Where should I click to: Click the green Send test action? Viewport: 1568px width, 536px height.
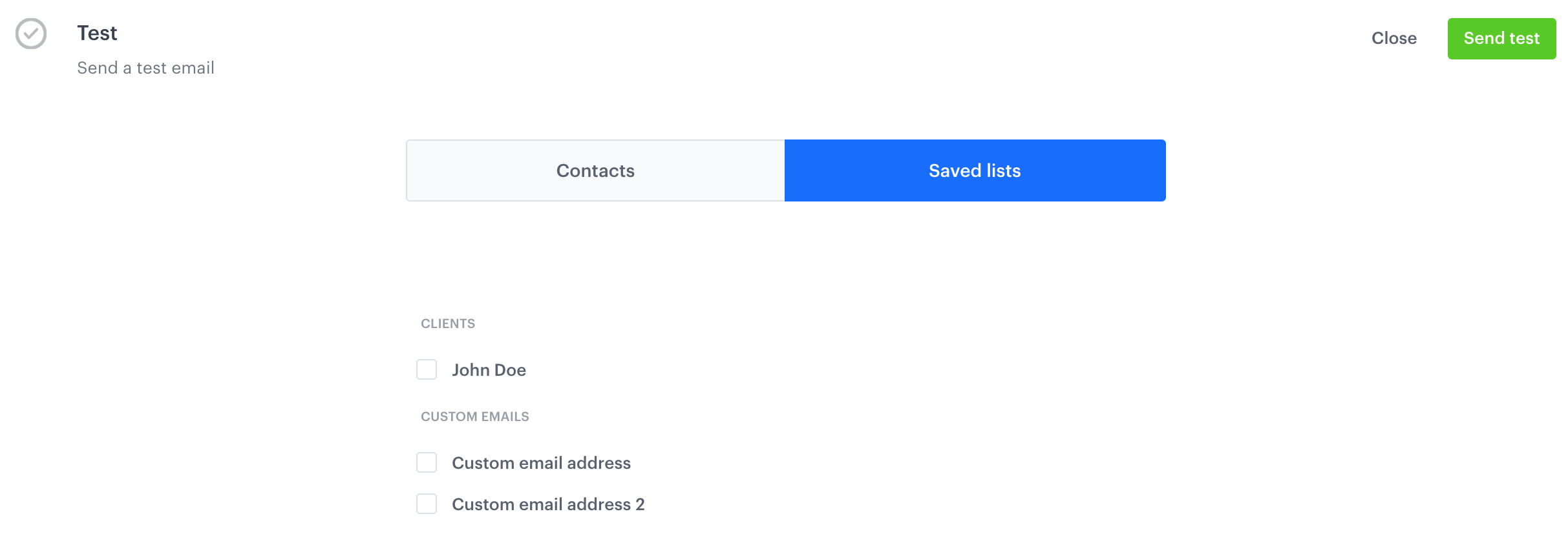(1501, 38)
